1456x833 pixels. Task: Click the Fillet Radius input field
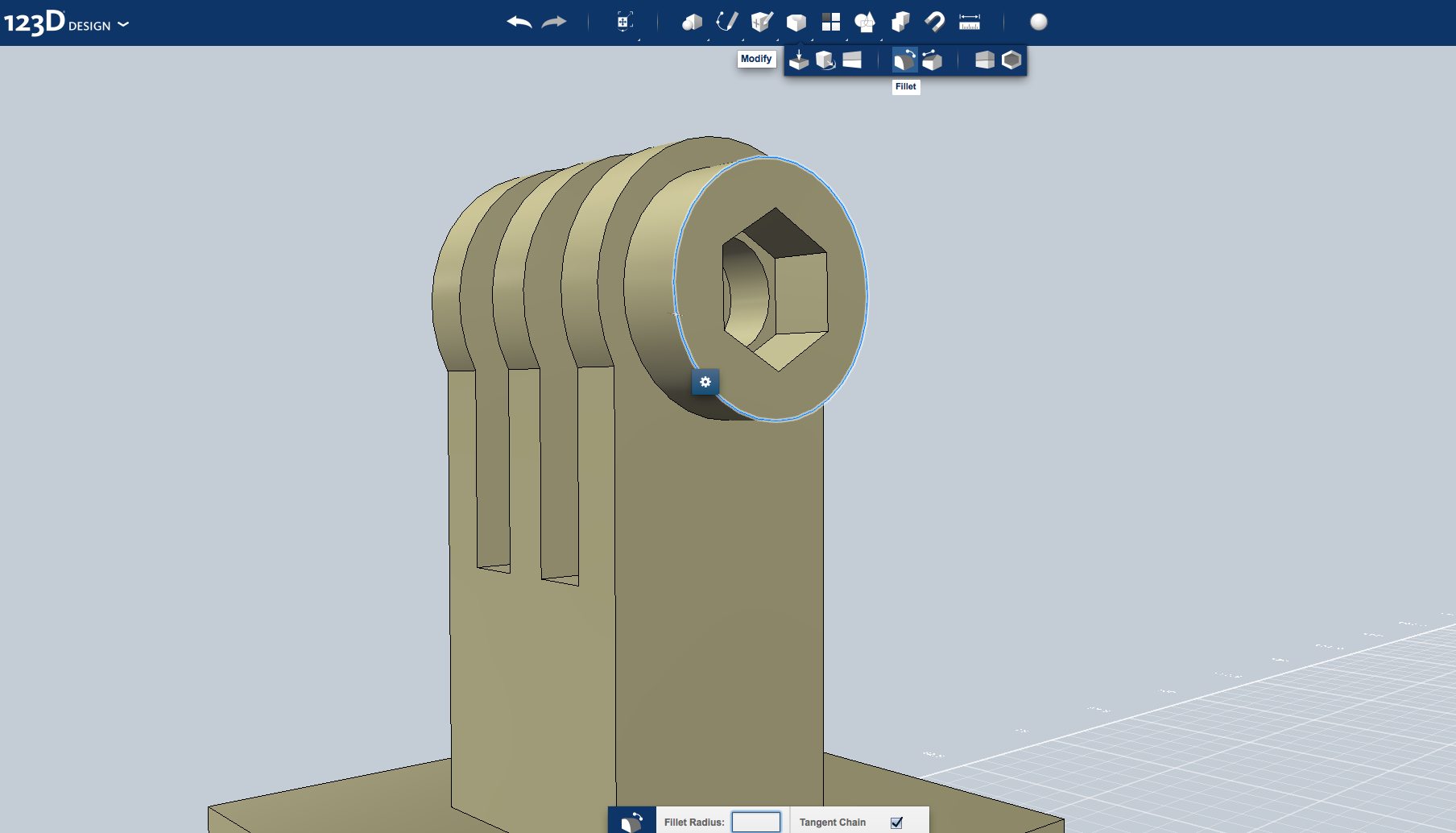755,822
